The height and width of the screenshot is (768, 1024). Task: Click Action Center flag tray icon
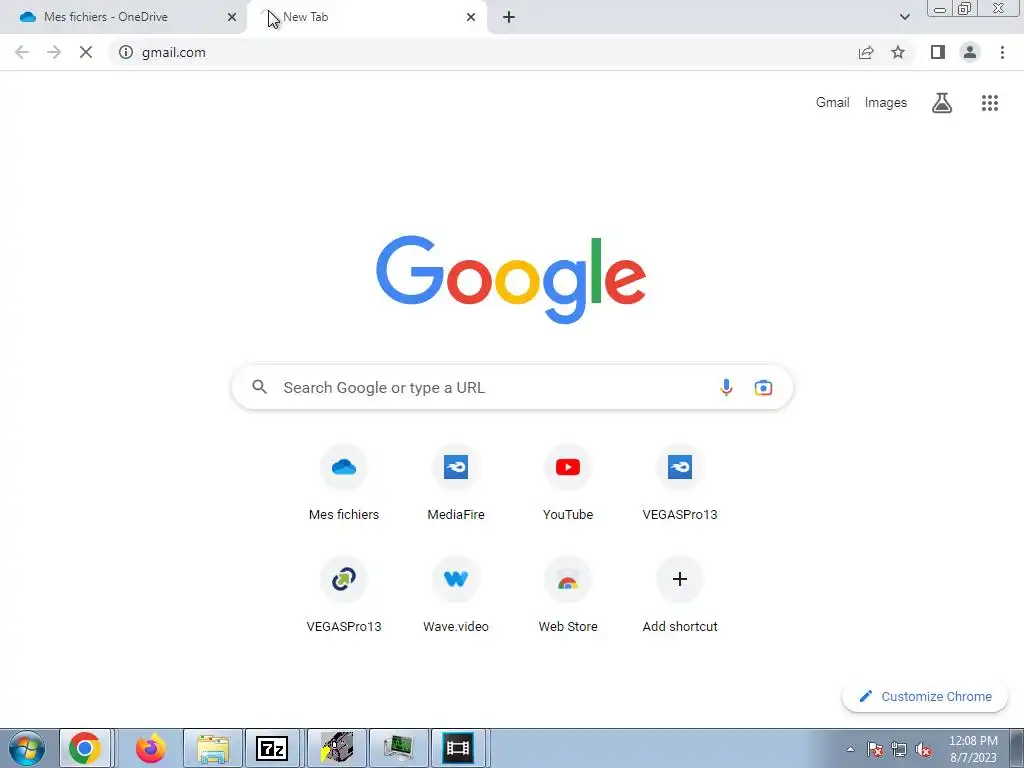tap(874, 749)
